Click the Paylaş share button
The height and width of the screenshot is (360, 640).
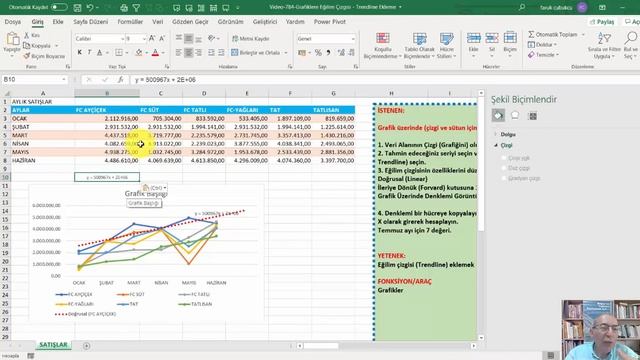click(x=602, y=22)
